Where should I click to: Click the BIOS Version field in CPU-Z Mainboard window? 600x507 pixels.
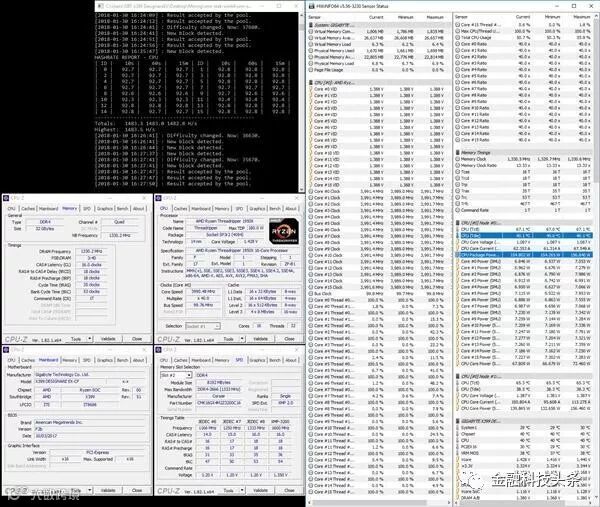tap(90, 429)
